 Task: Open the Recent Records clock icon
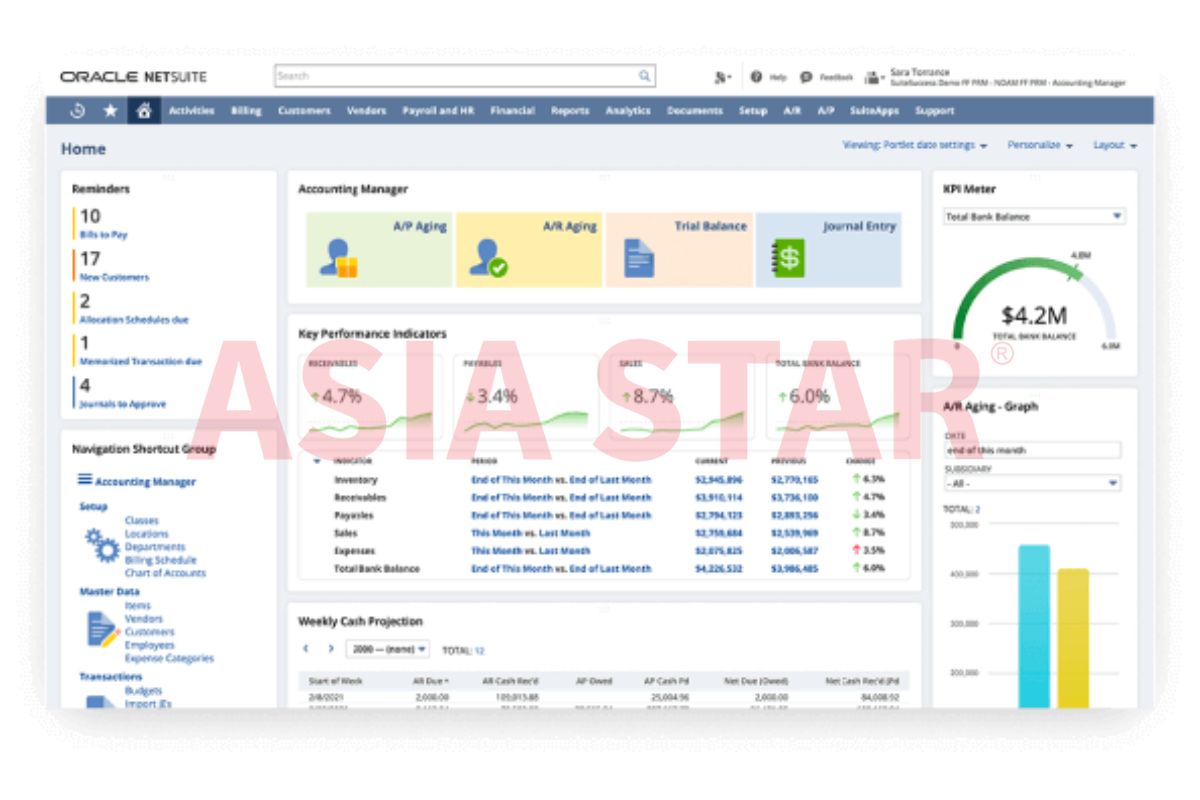[x=78, y=111]
